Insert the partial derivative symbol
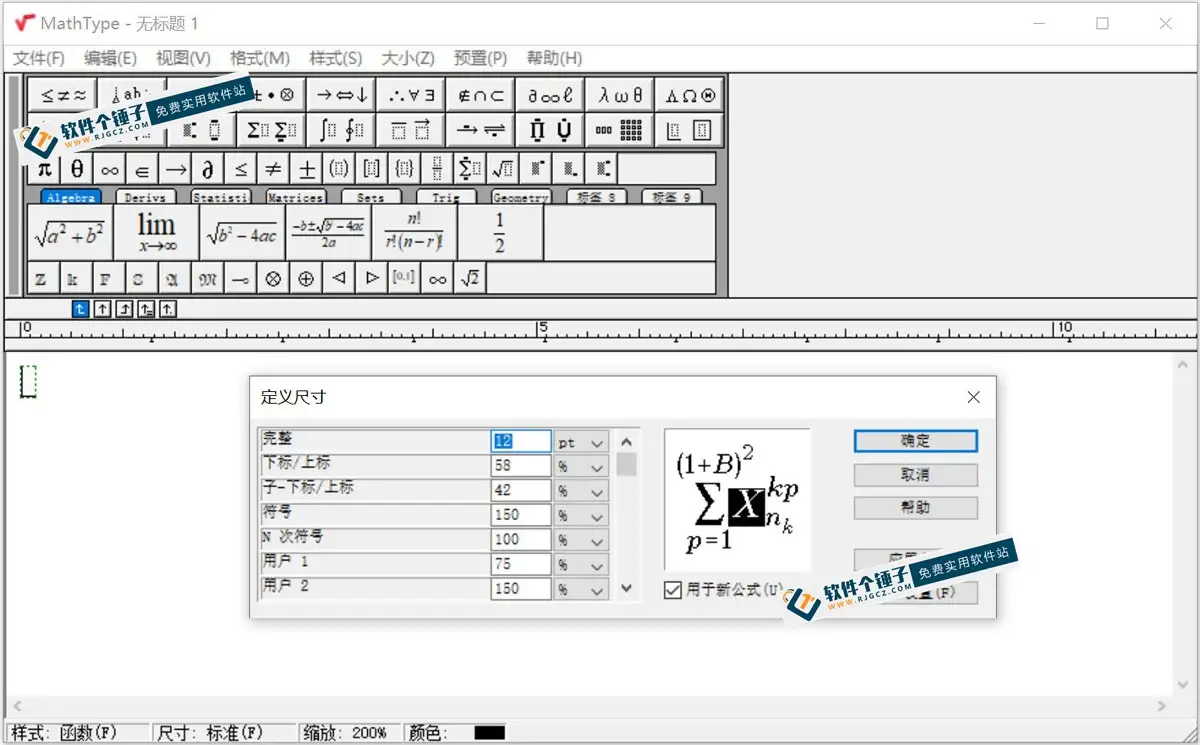This screenshot has width=1200, height=745. pos(208,169)
